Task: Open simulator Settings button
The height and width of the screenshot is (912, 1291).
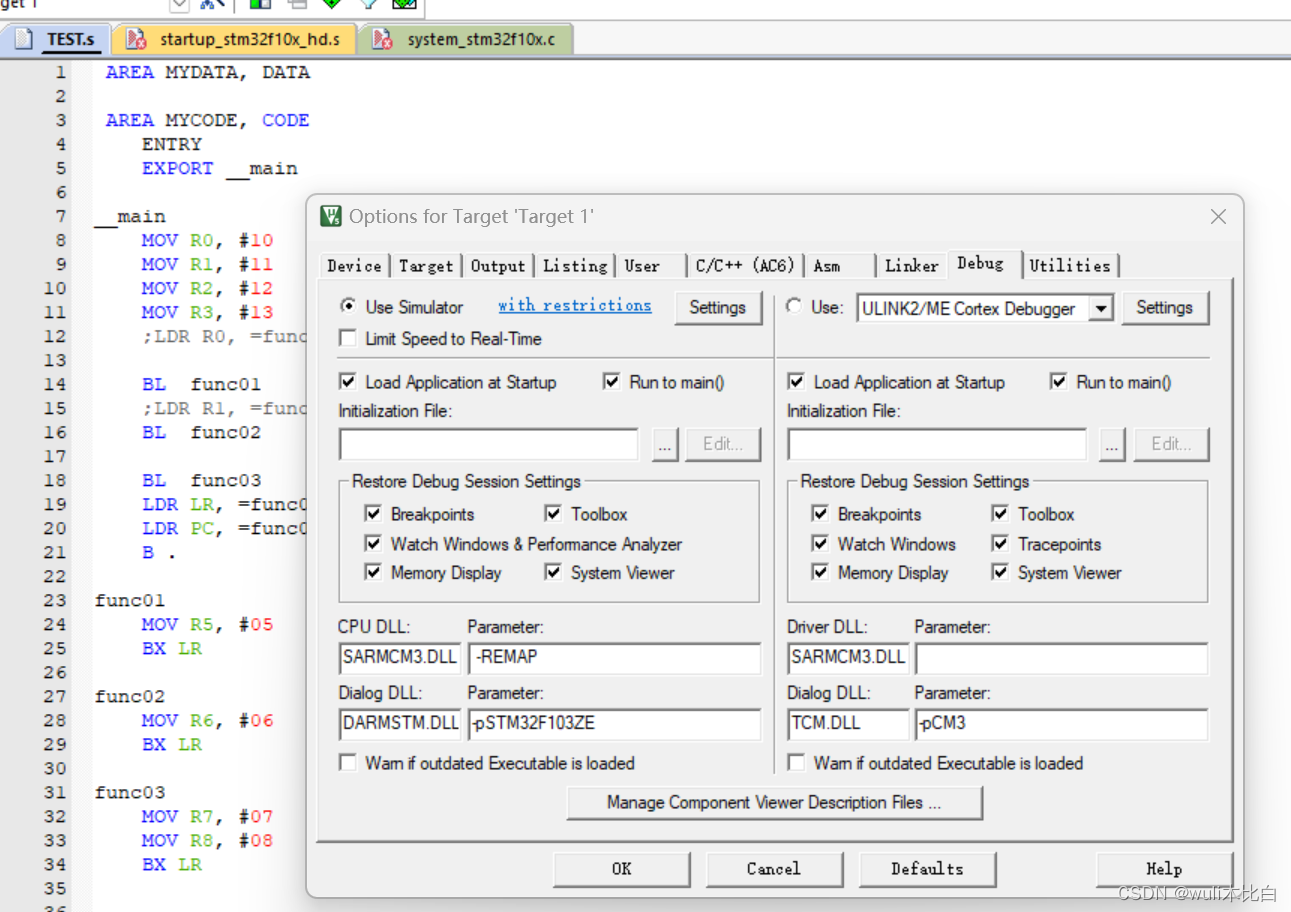Action: tap(717, 307)
